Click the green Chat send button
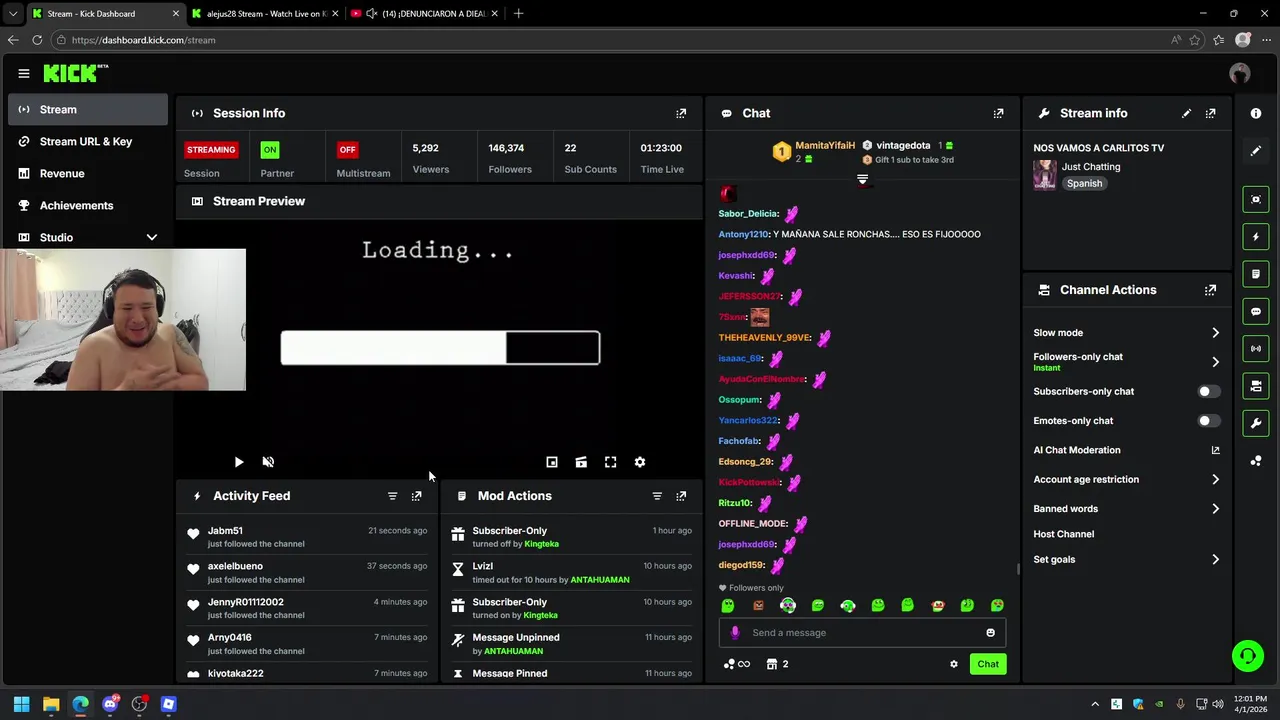The height and width of the screenshot is (720, 1280). pos(988,664)
